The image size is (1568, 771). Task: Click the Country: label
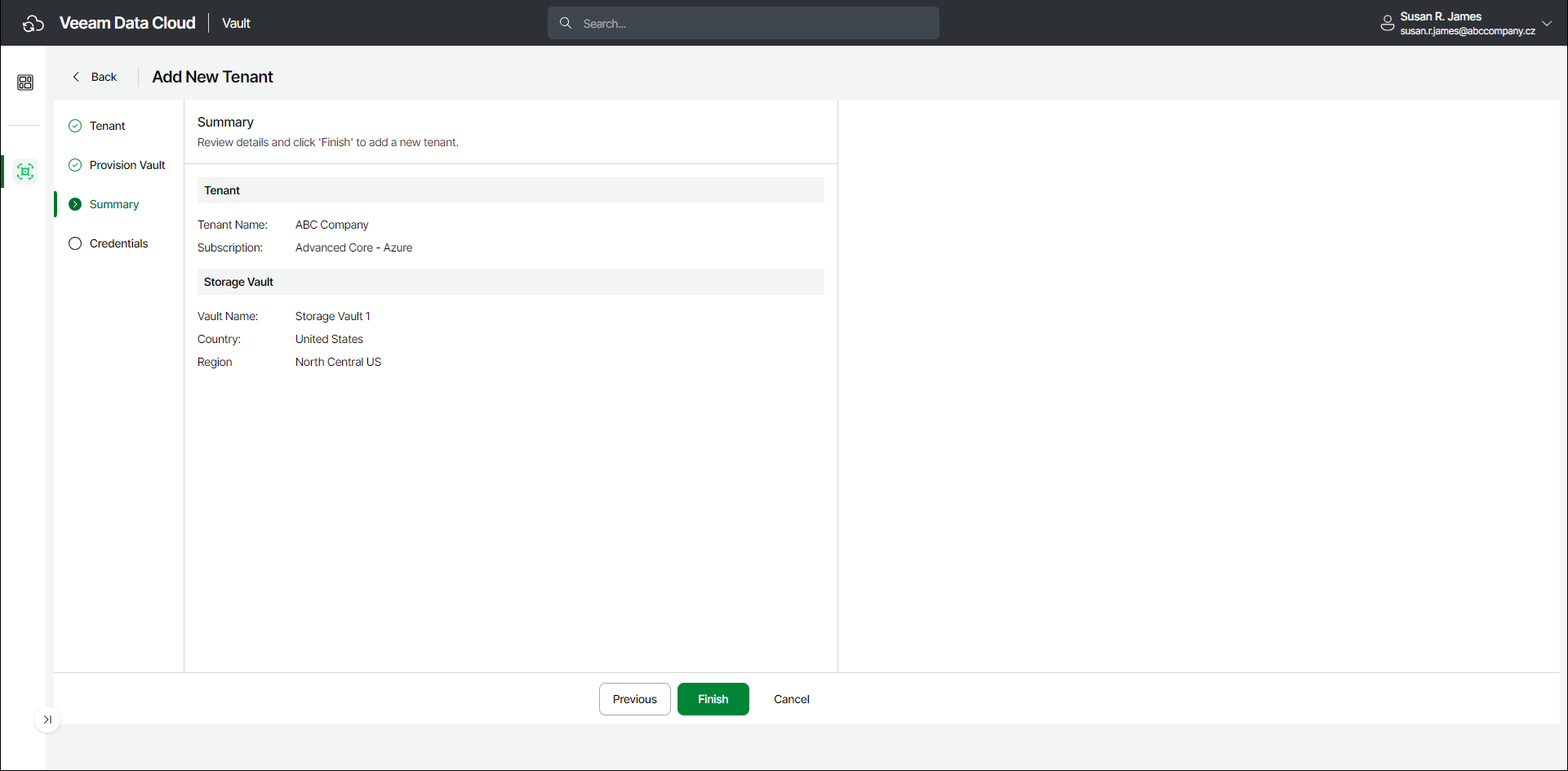219,339
